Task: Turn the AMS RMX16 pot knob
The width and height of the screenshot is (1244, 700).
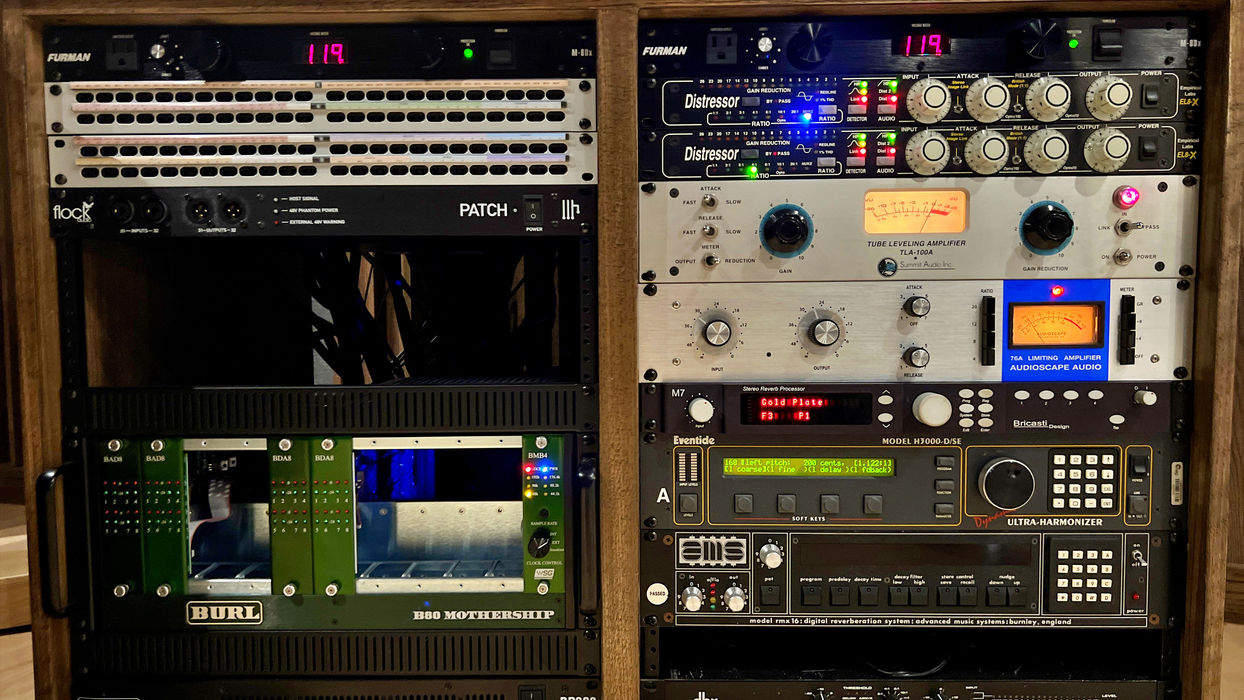Action: coord(771,557)
